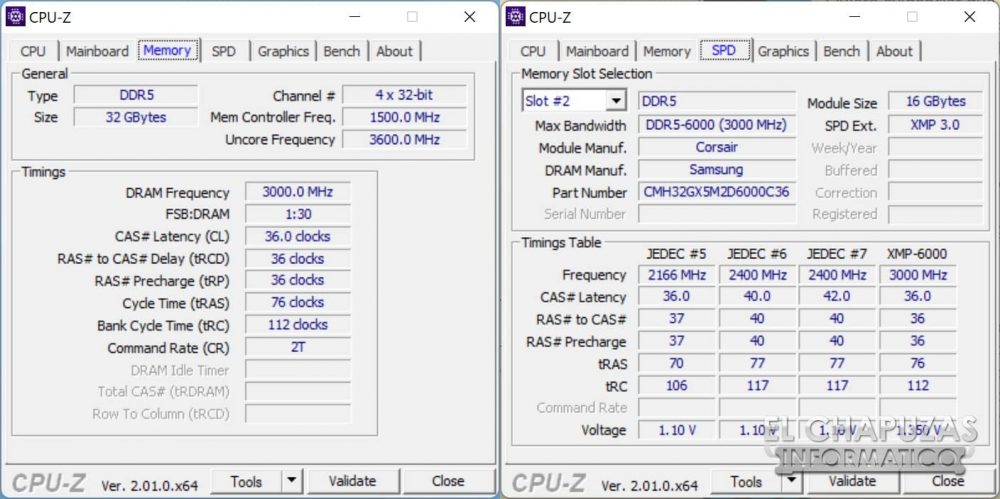Switch to SPD tab in left CPU-Z window
1000x499 pixels.
[x=223, y=51]
